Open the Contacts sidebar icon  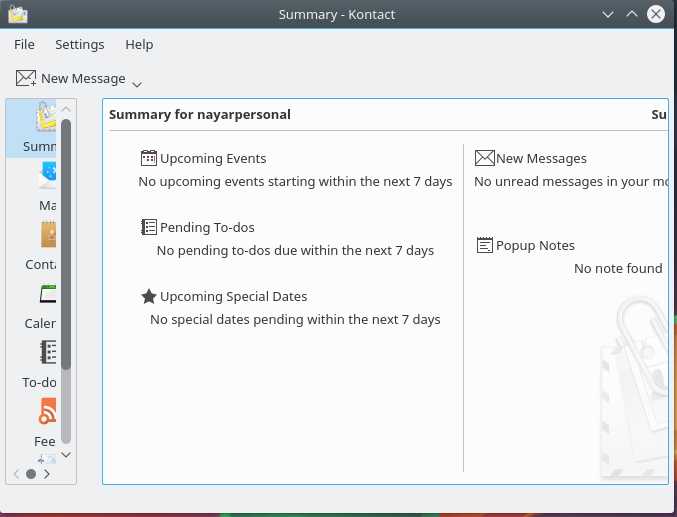48,235
